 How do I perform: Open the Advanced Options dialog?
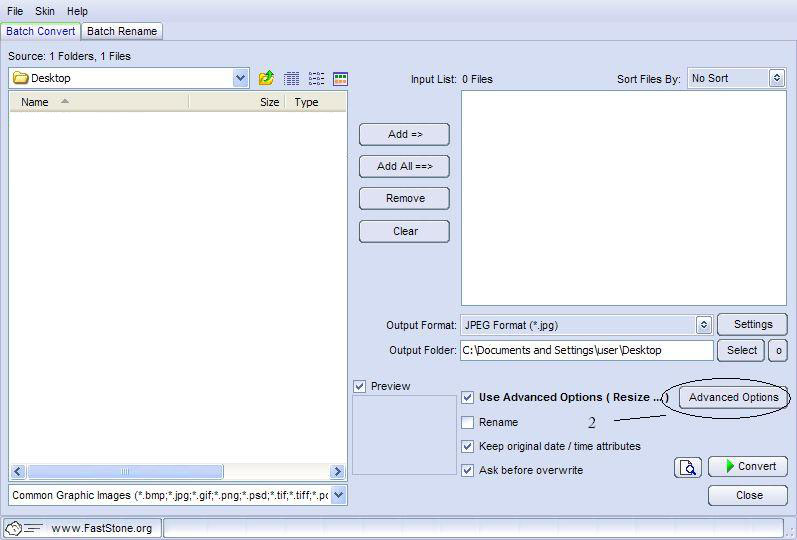click(733, 397)
